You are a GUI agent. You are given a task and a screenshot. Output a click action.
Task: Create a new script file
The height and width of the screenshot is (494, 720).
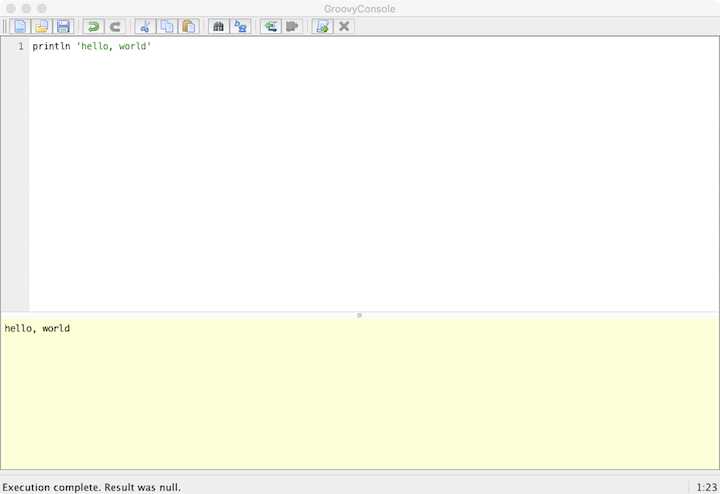(20, 26)
